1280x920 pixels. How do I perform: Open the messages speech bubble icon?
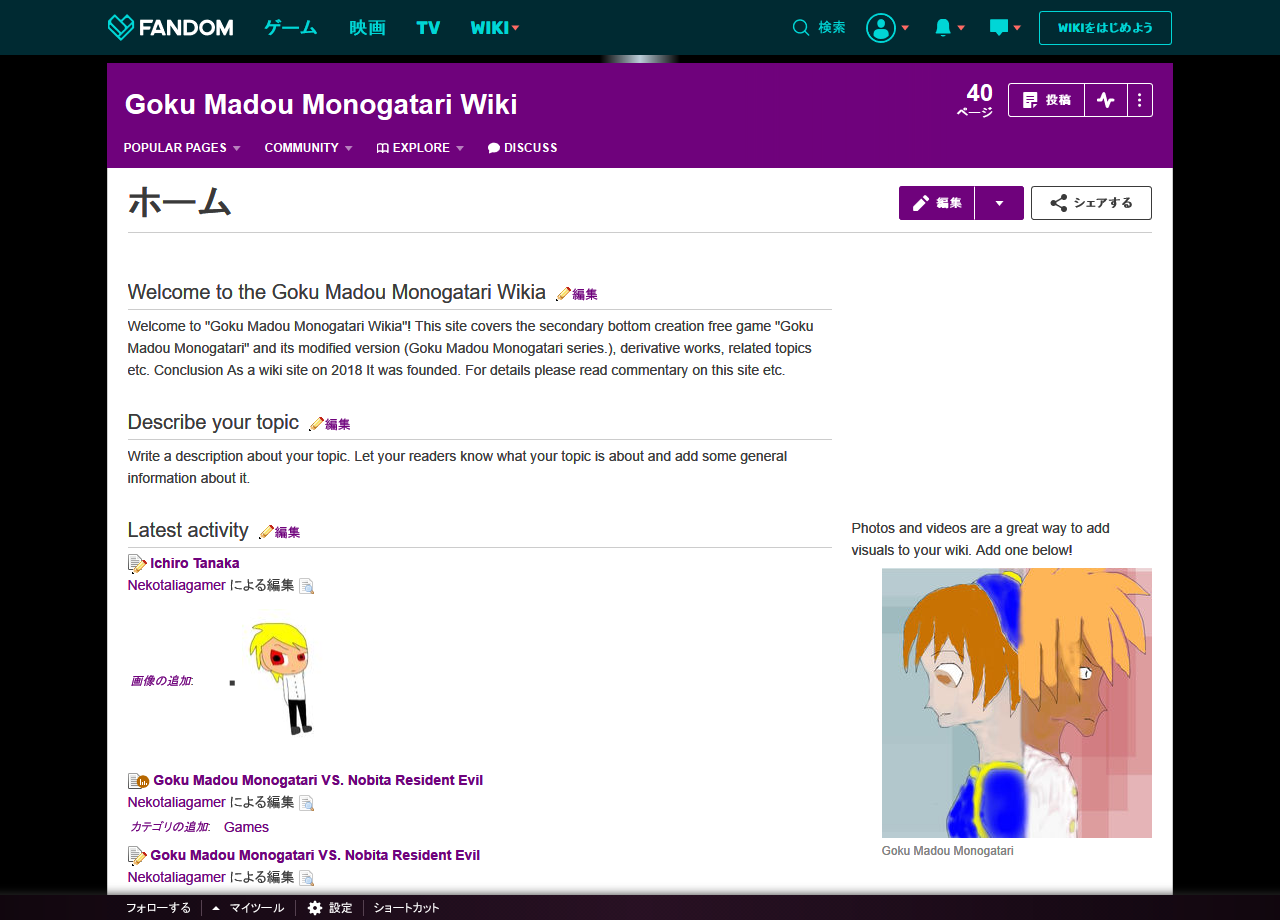point(999,28)
